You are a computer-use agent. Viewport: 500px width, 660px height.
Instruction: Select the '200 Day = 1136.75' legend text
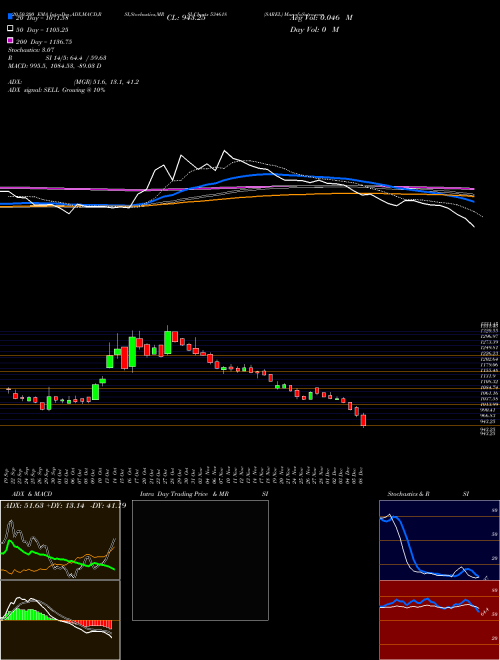tap(44, 42)
